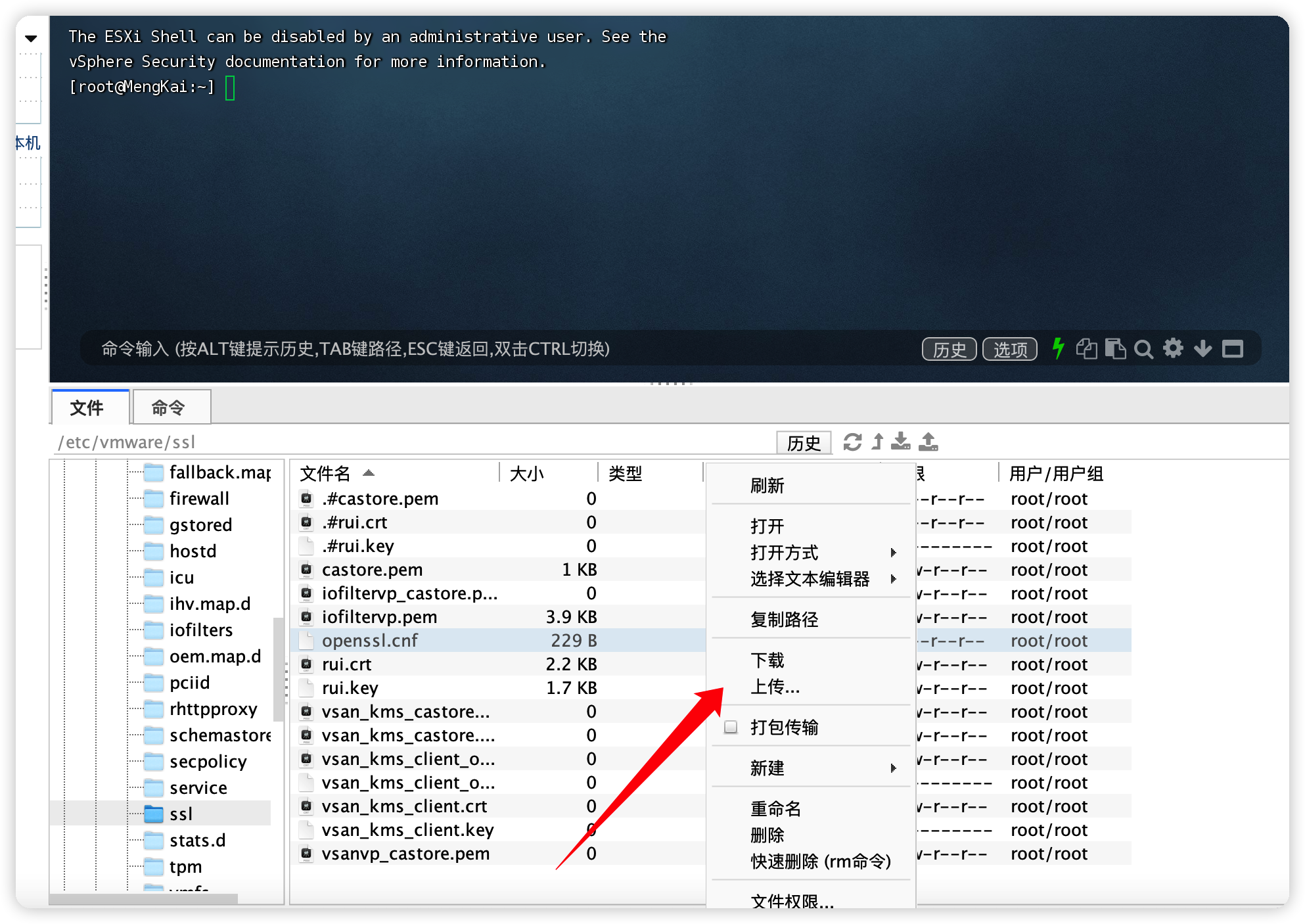This screenshot has height=924, width=1305.
Task: Expand the 选择文本编辑器 submenu arrow
Action: point(893,579)
